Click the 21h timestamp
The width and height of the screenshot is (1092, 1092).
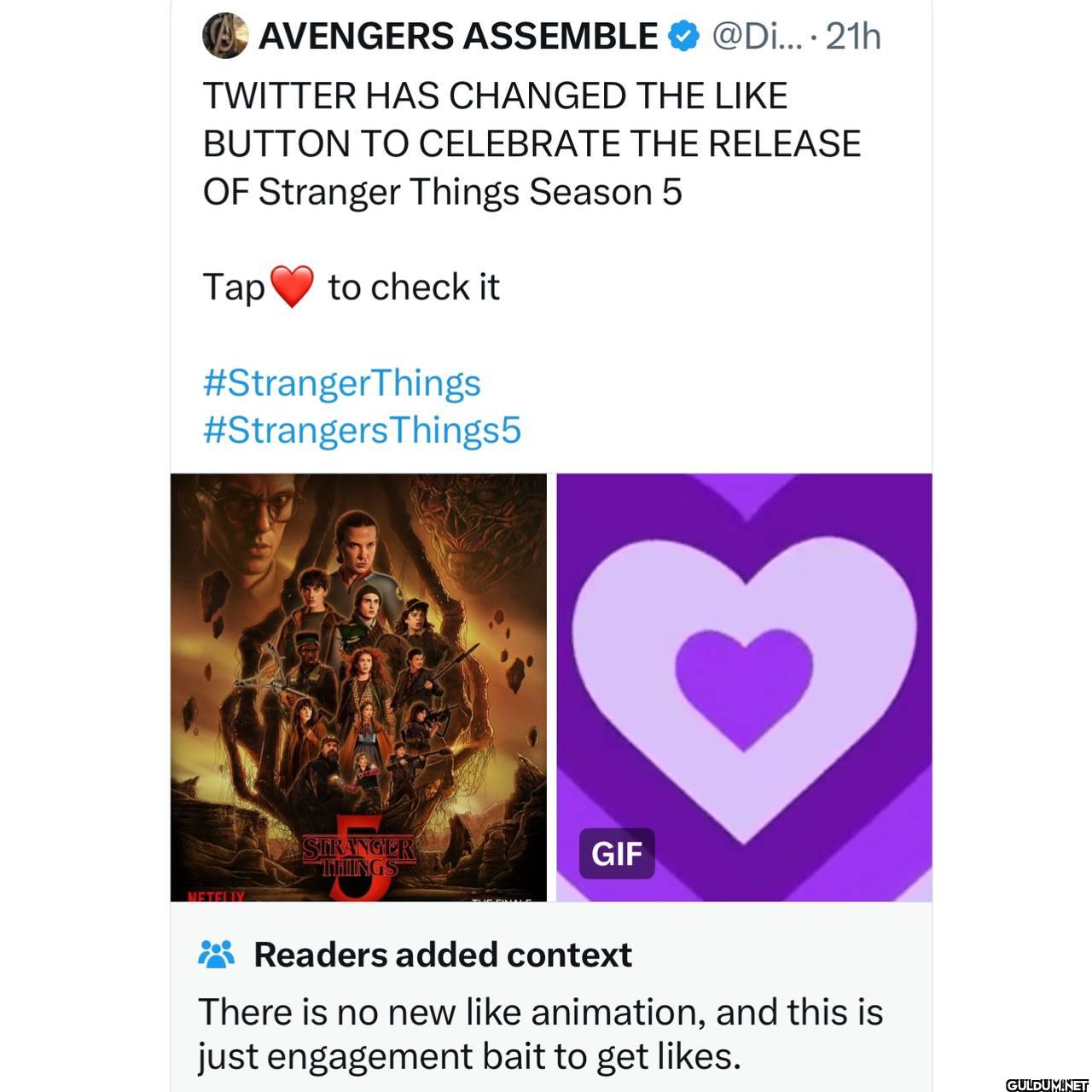click(x=853, y=37)
